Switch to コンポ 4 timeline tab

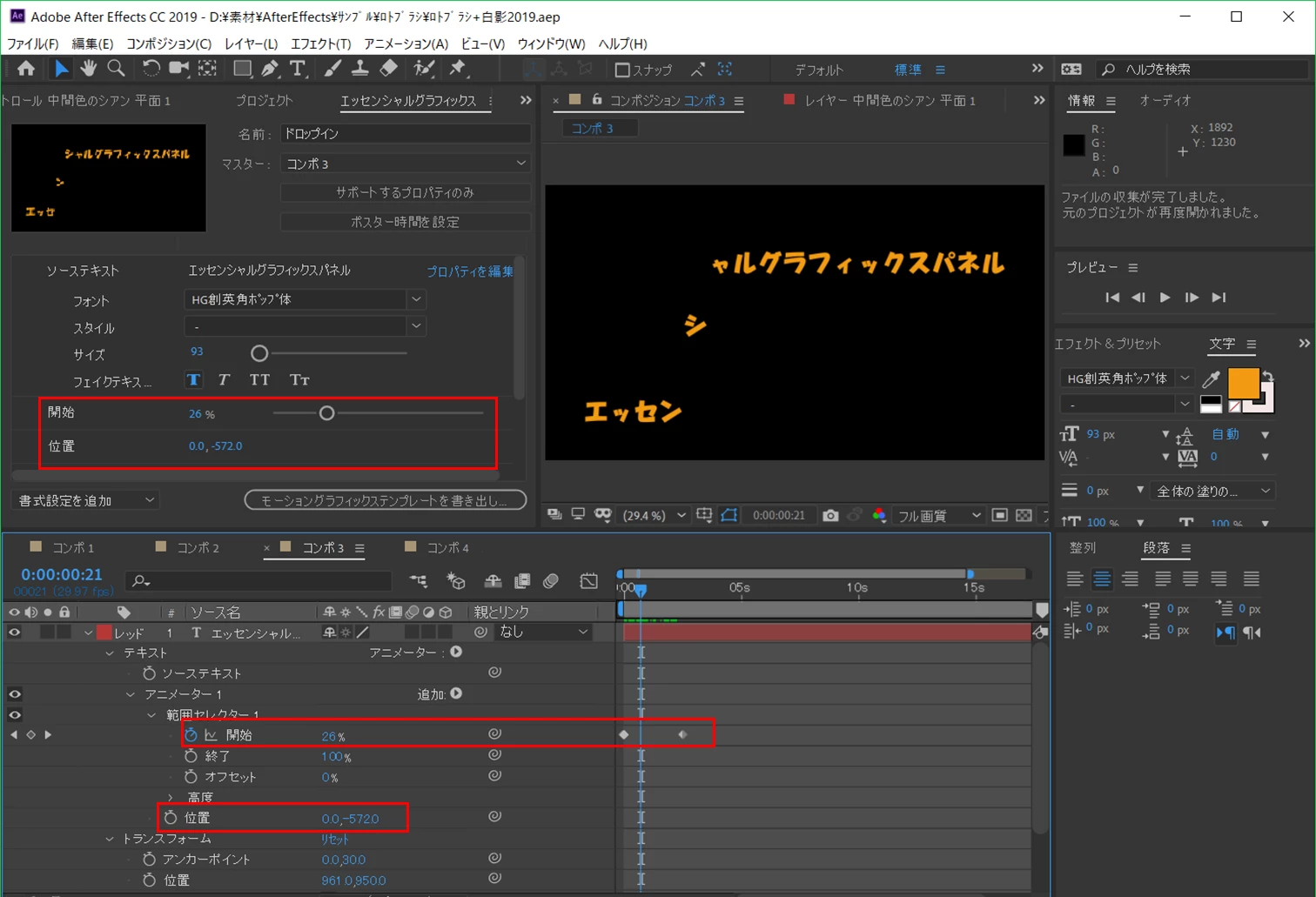[447, 547]
